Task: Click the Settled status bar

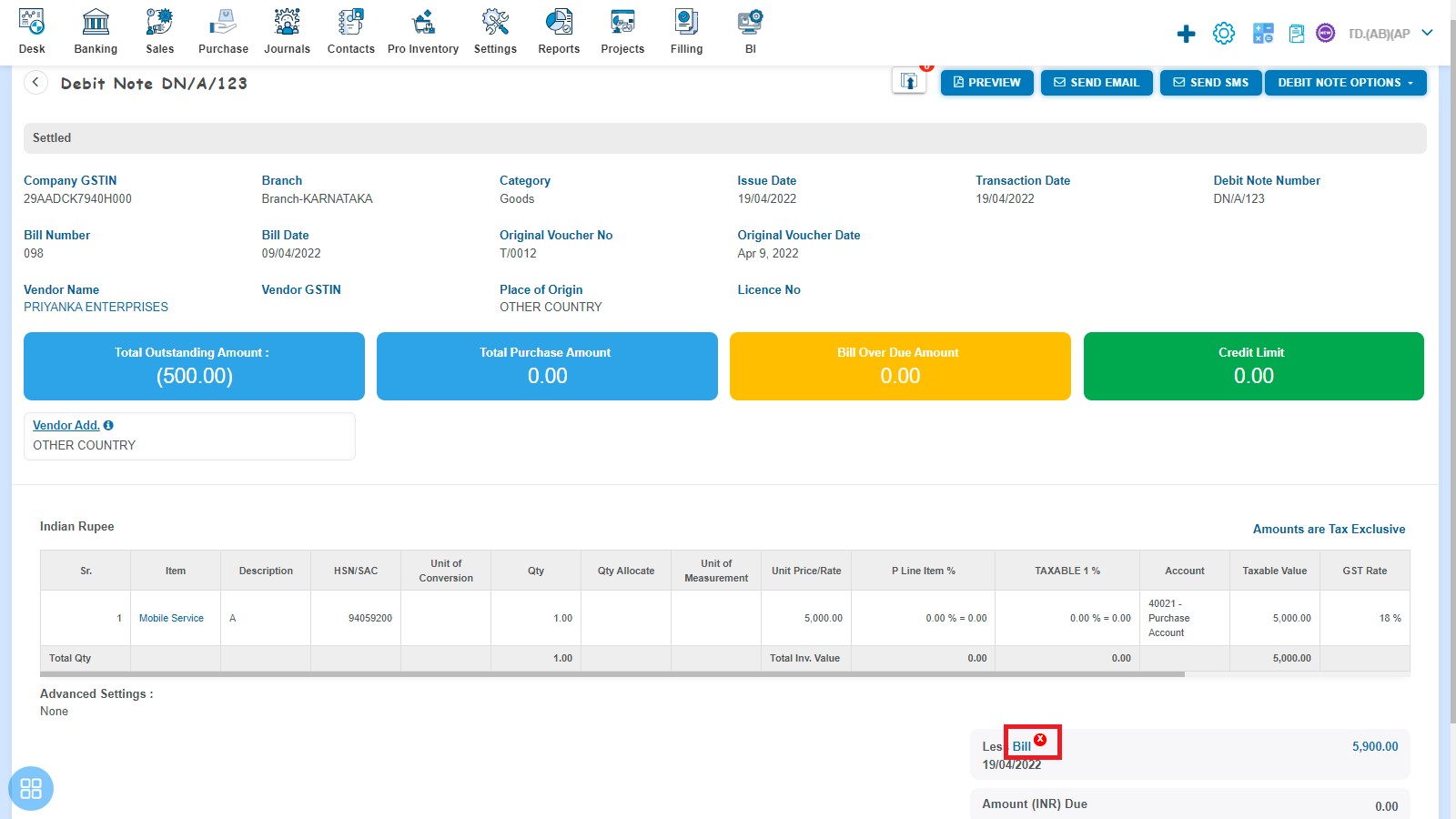Action: [724, 137]
